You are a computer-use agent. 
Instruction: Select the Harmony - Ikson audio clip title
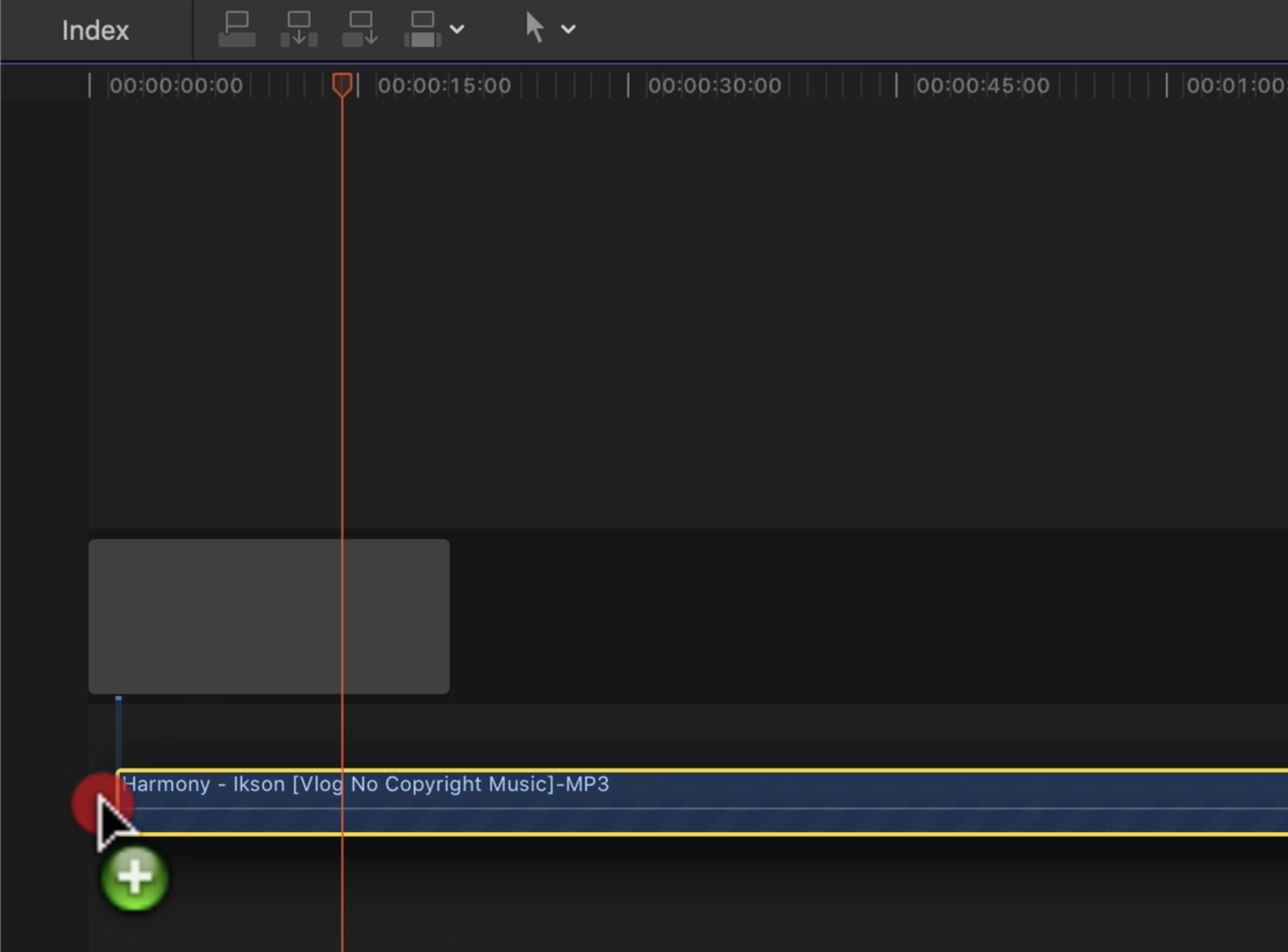point(365,784)
